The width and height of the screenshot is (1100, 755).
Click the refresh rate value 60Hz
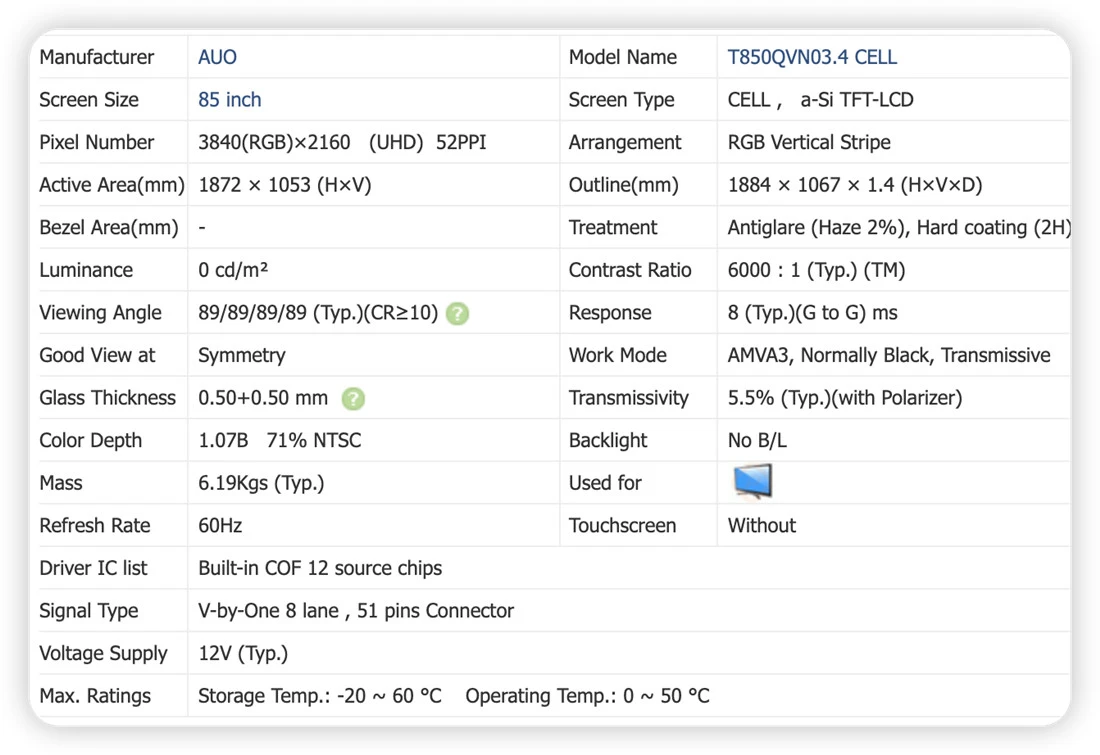coord(220,526)
